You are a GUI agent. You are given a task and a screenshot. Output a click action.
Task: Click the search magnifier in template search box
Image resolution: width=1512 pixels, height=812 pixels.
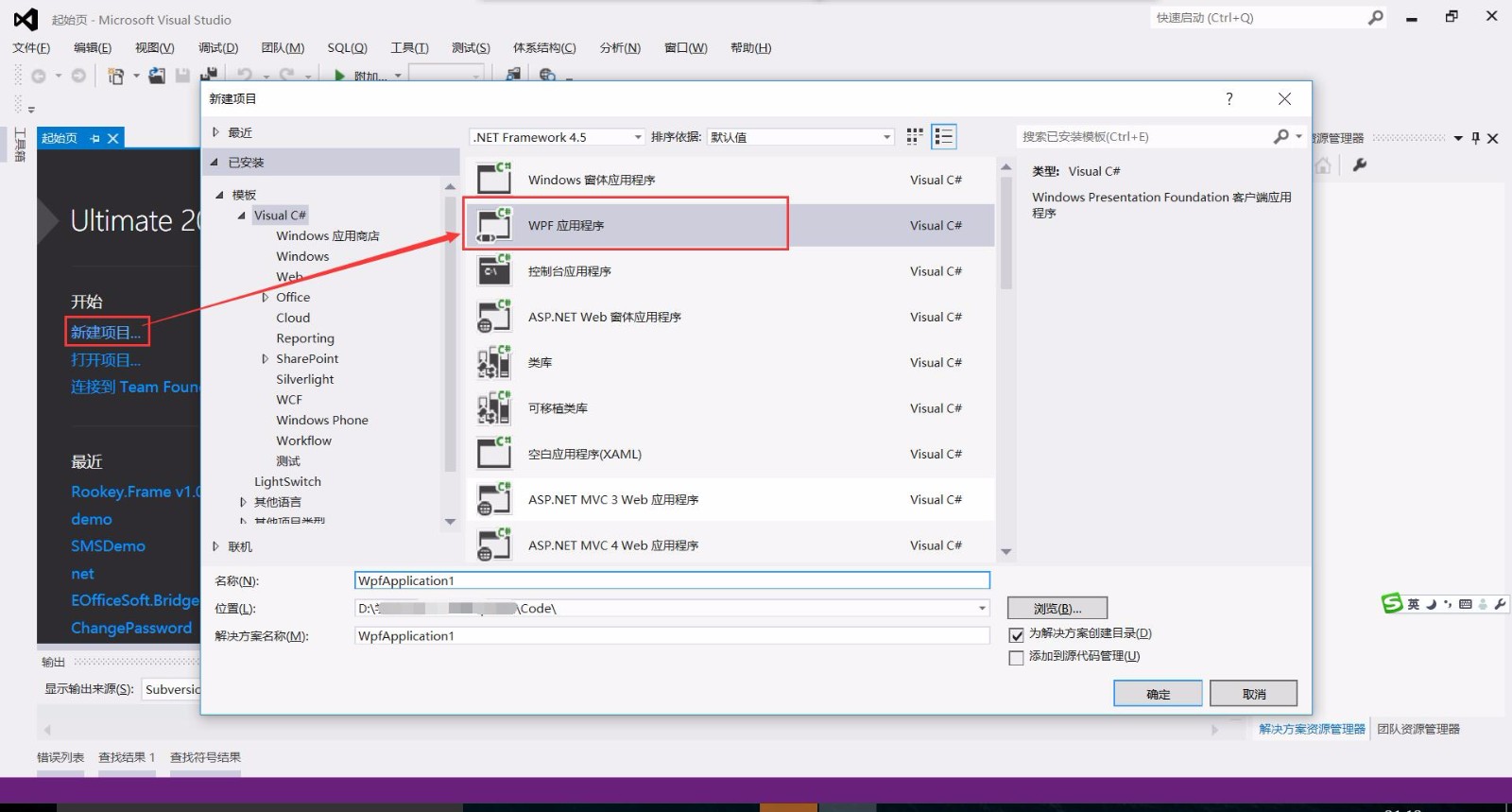1281,137
